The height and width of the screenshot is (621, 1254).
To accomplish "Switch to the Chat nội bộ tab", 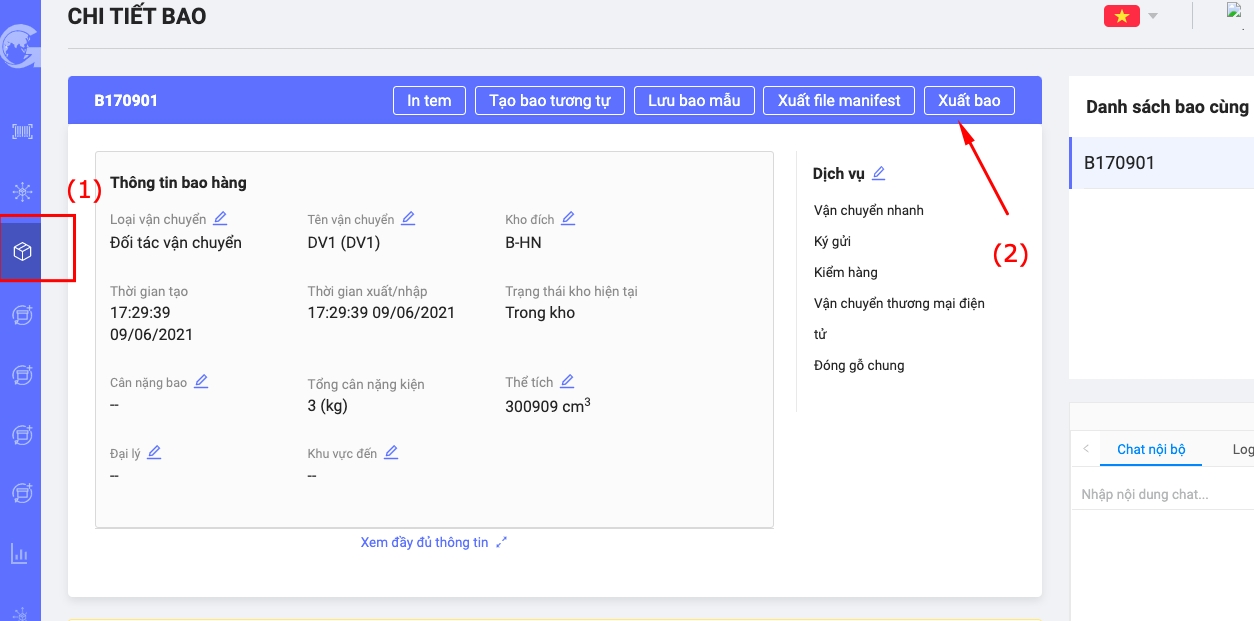I will pos(1151,449).
